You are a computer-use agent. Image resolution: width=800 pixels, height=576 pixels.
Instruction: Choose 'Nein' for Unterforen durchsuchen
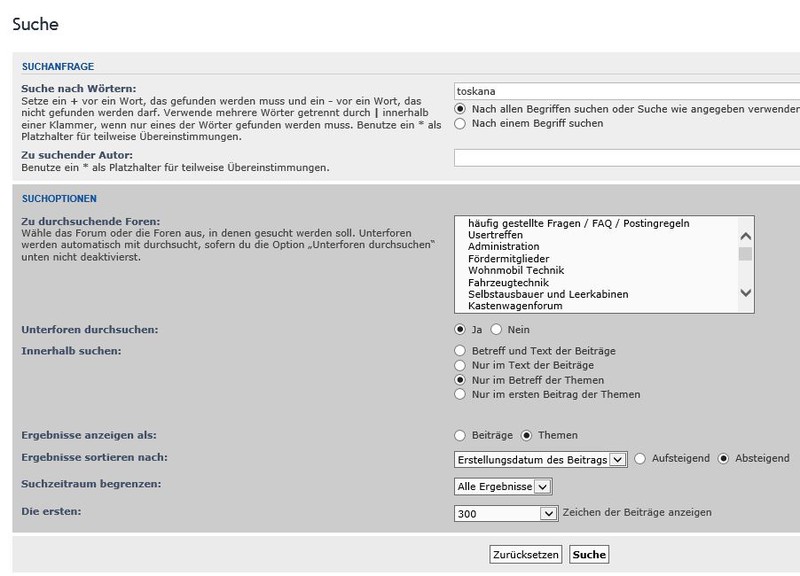click(x=495, y=329)
